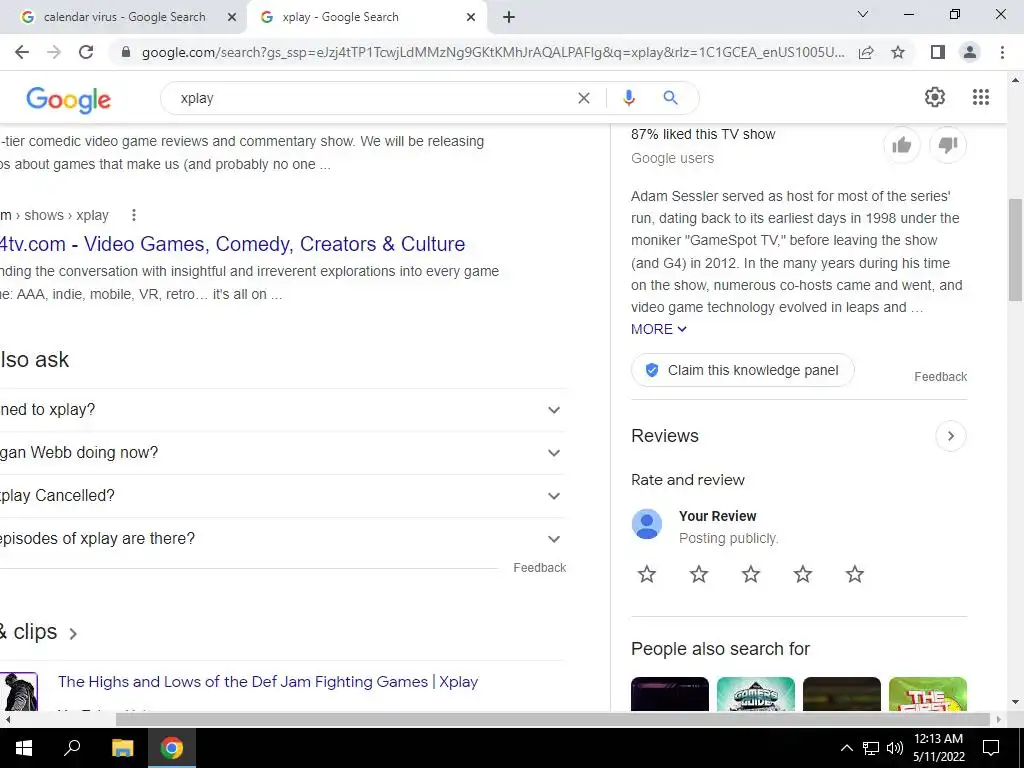Open tab search dropdown in title bar
Screen dimensions: 1024x768
(863, 14)
